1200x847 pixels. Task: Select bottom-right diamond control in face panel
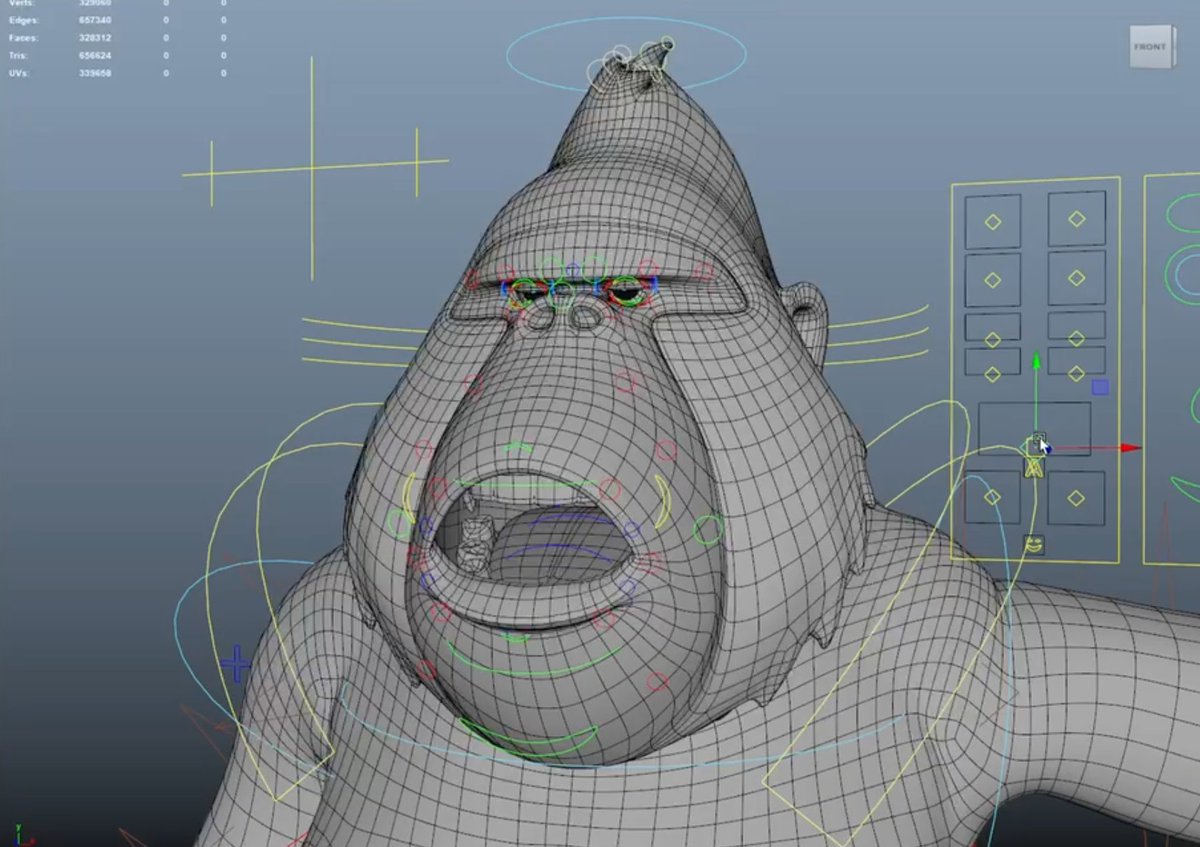click(1077, 497)
